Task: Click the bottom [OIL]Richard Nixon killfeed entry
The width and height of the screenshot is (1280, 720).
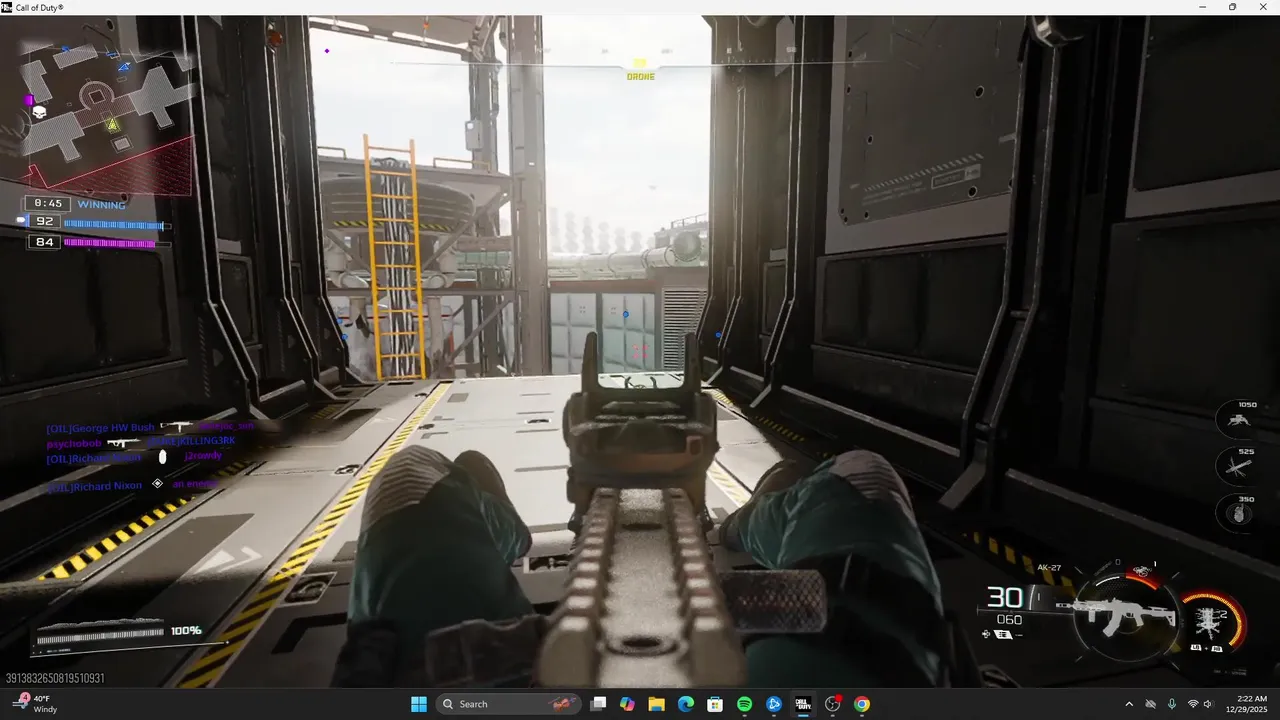Action: point(95,486)
